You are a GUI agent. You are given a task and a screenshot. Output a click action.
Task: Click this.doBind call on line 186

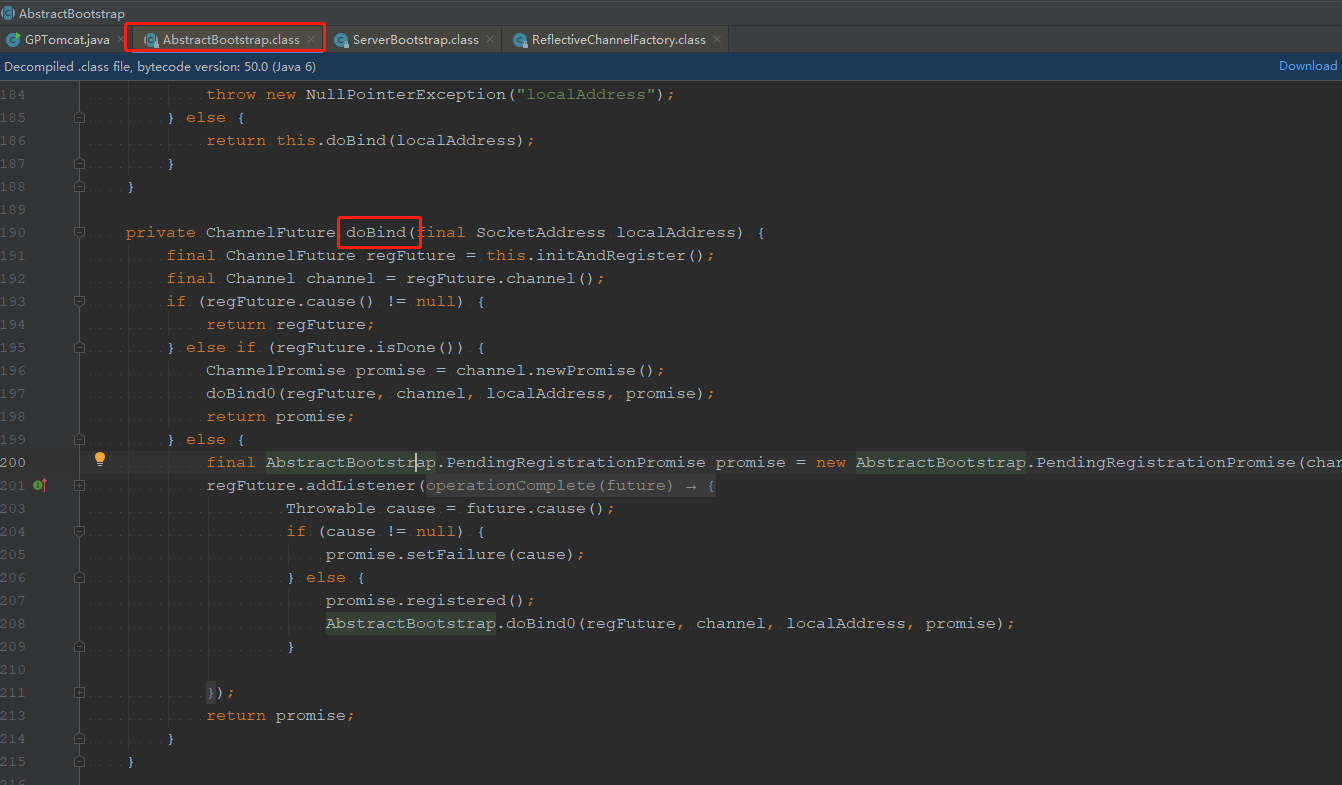click(x=331, y=141)
